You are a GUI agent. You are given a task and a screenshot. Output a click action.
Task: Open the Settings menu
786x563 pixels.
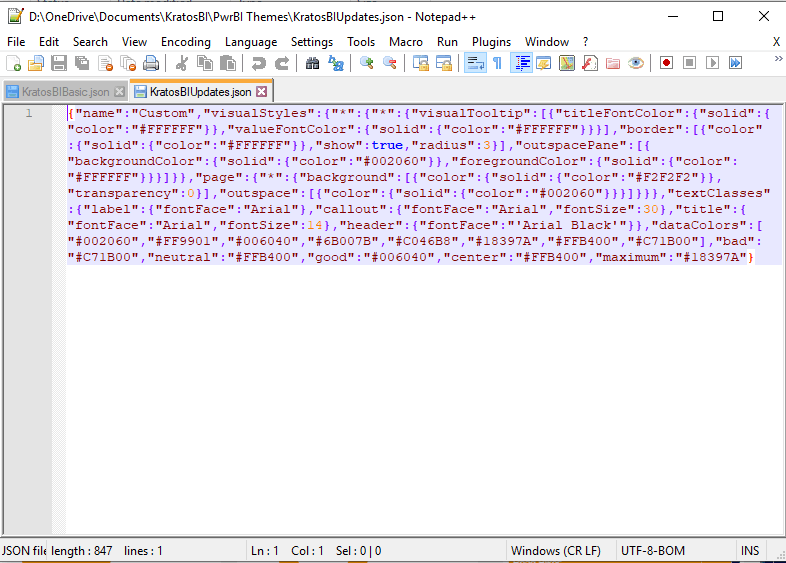pyautogui.click(x=312, y=42)
